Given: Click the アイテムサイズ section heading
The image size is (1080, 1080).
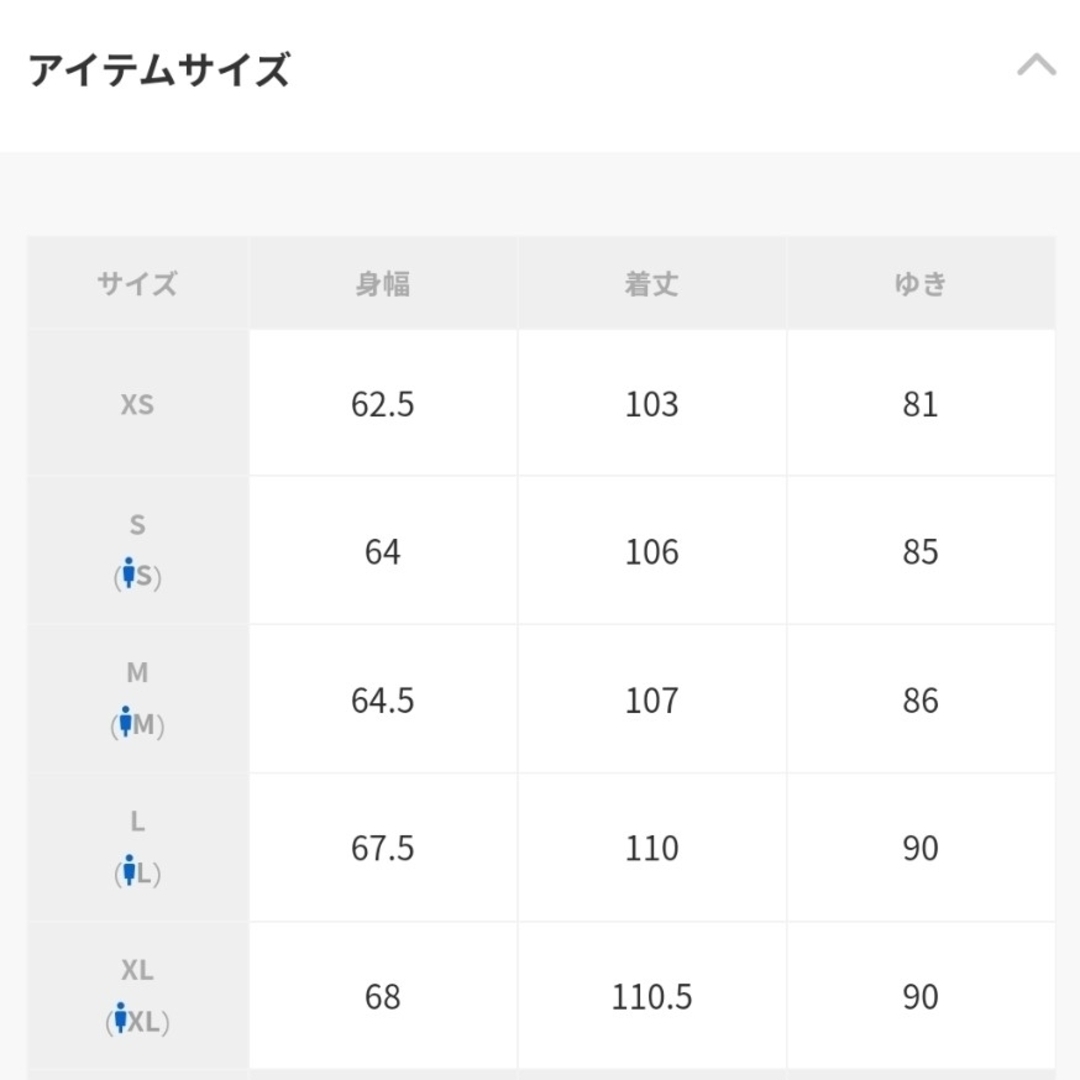Looking at the screenshot, I should coord(159,70).
